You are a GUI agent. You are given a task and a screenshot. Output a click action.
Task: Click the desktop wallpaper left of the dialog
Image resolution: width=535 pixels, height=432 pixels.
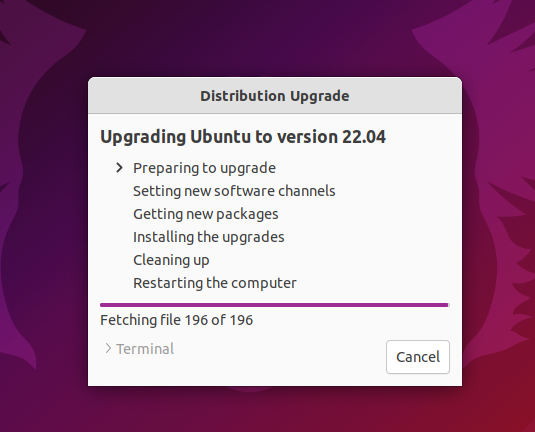tap(44, 232)
